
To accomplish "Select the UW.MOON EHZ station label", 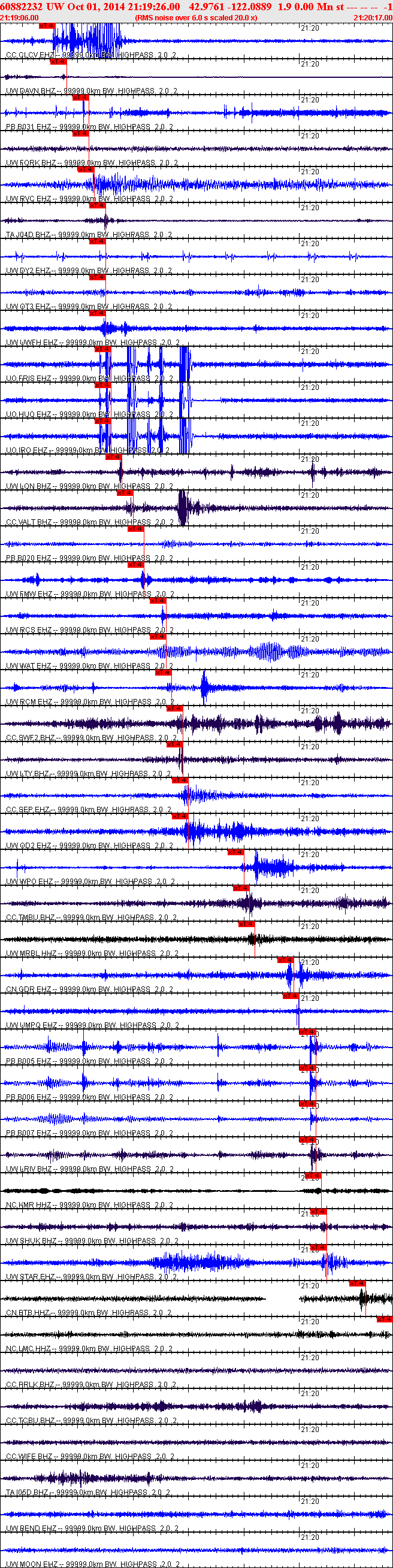I will [32, 1564].
